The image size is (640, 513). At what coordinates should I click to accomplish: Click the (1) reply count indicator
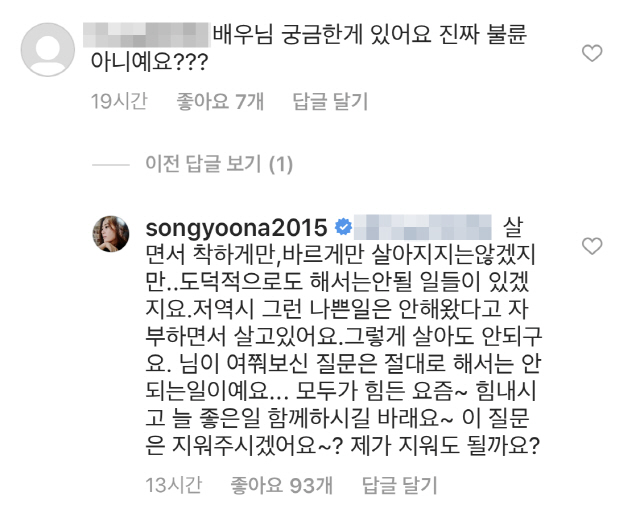tap(281, 164)
